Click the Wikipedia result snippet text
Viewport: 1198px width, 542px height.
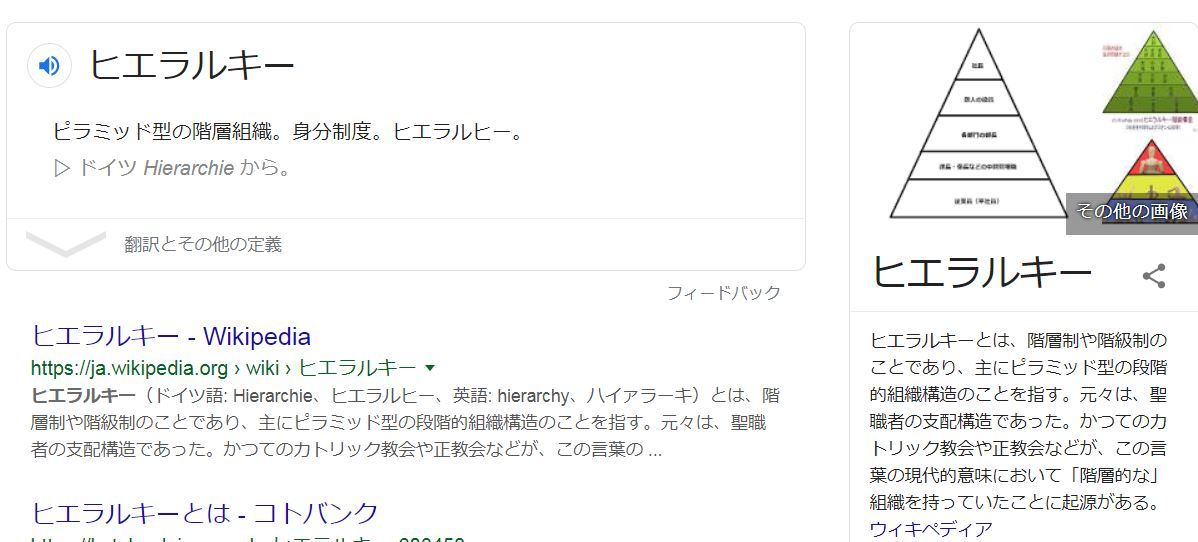tap(405, 423)
